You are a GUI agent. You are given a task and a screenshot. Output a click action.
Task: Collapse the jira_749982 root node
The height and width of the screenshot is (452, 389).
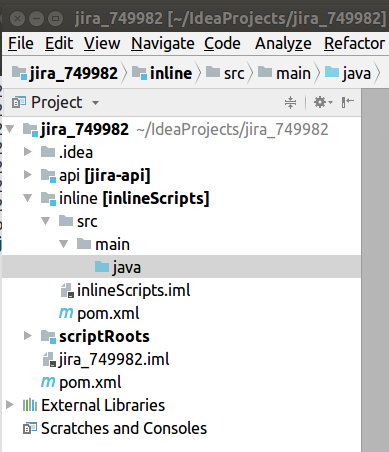click(10, 129)
